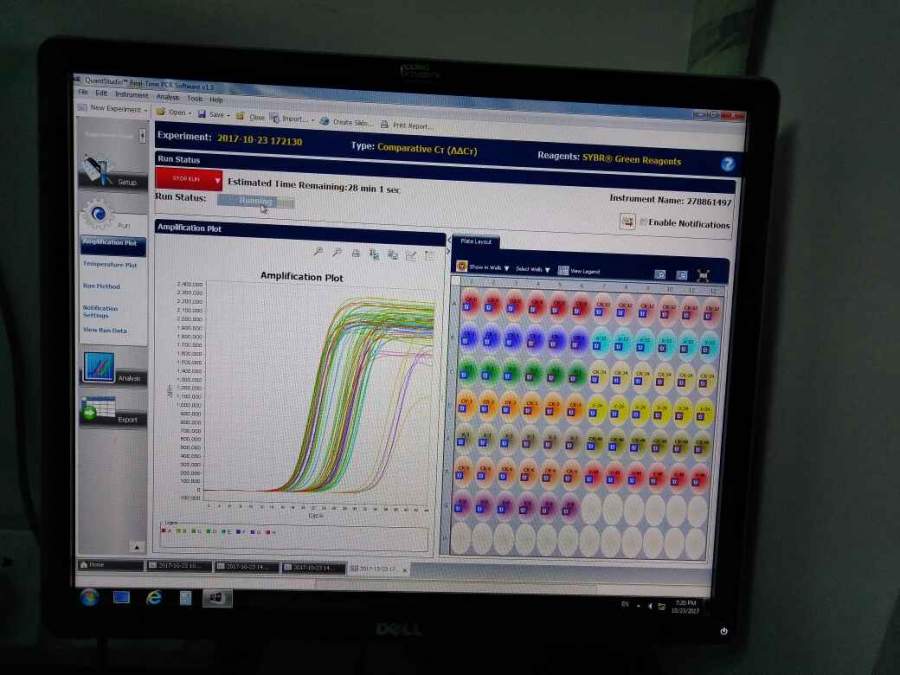Screen dimensions: 900x675
Task: Click the Running progress bar
Action: 255,201
